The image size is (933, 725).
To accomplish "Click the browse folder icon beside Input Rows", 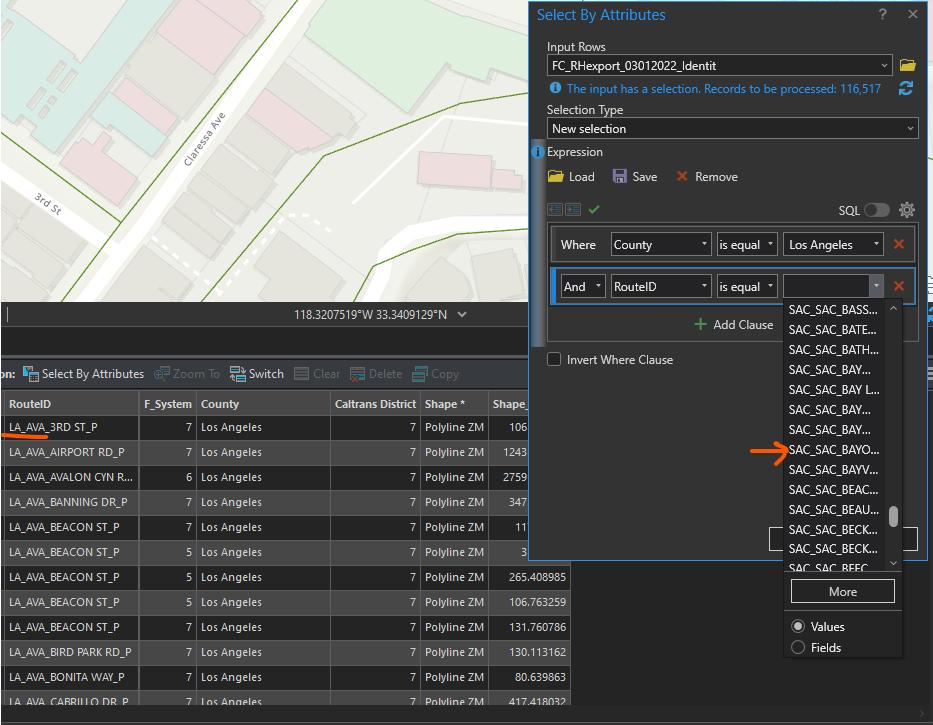I will pos(907,66).
